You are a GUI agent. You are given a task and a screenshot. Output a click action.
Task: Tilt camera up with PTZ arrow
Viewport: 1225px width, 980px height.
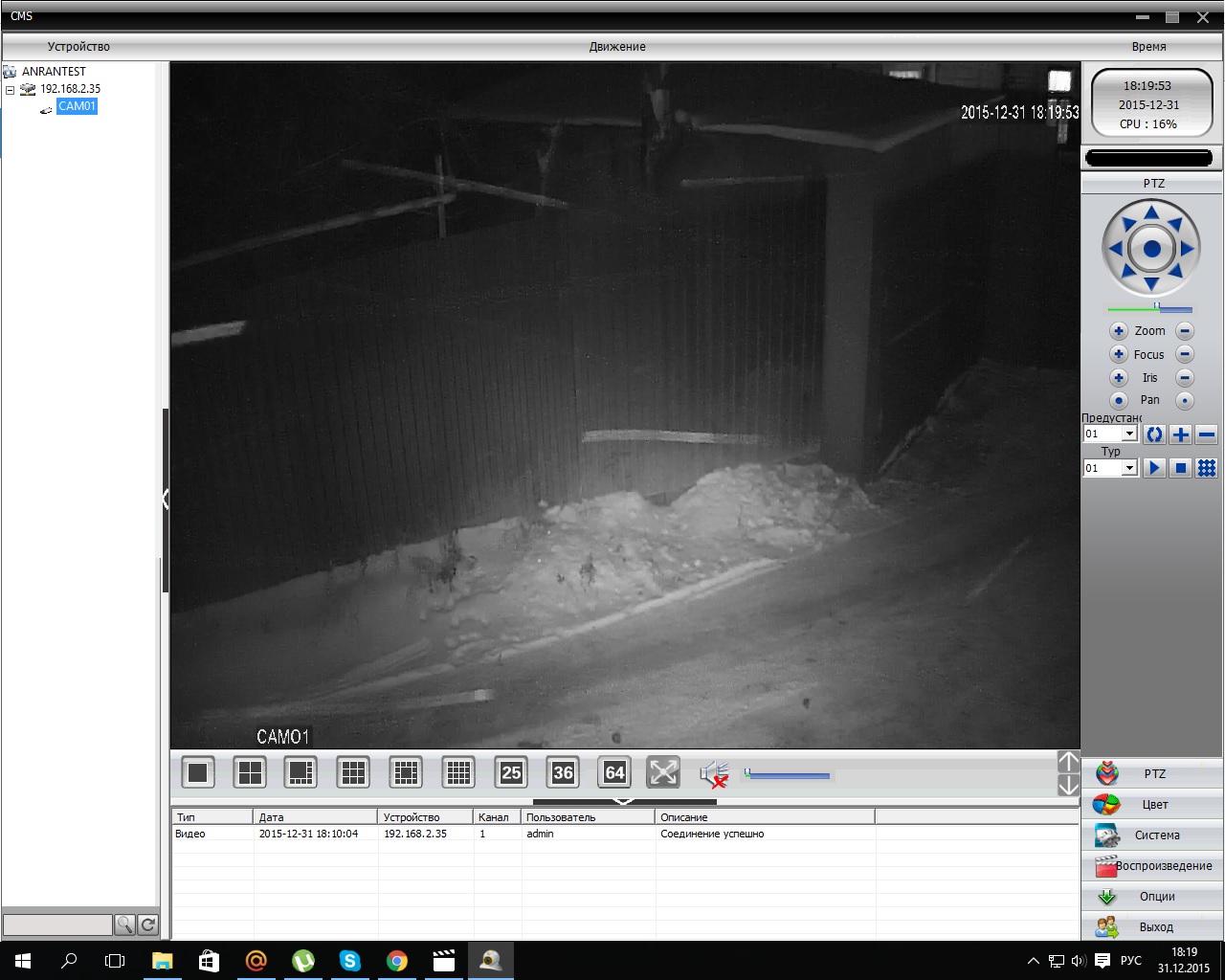pos(1151,212)
